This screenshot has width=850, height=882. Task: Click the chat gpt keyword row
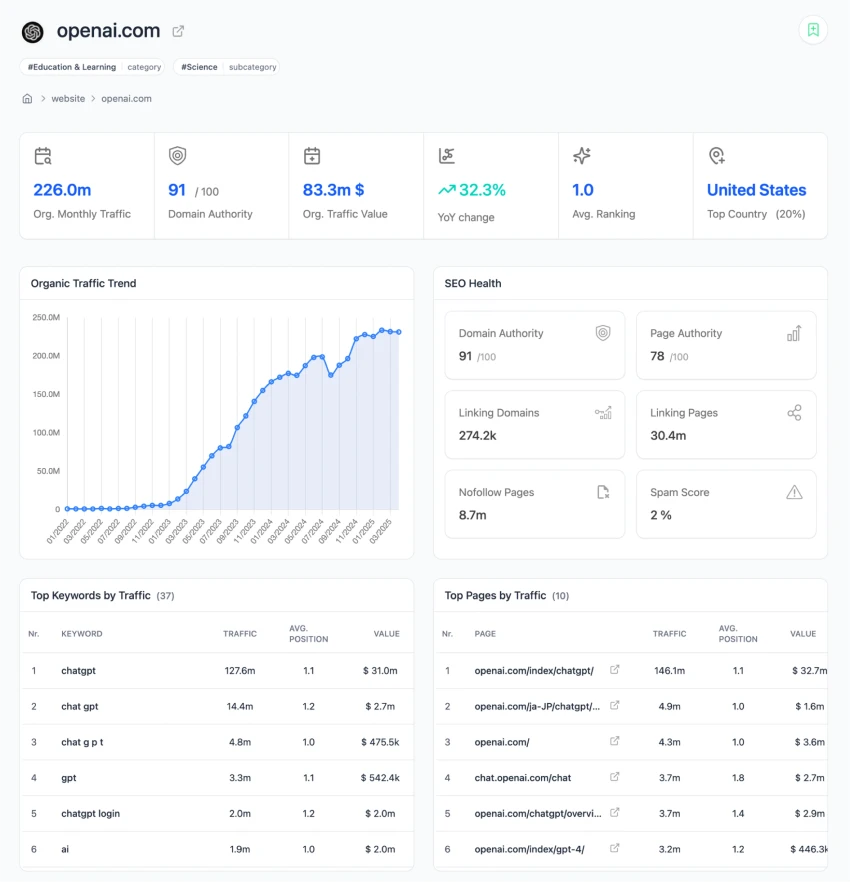[x=217, y=706]
